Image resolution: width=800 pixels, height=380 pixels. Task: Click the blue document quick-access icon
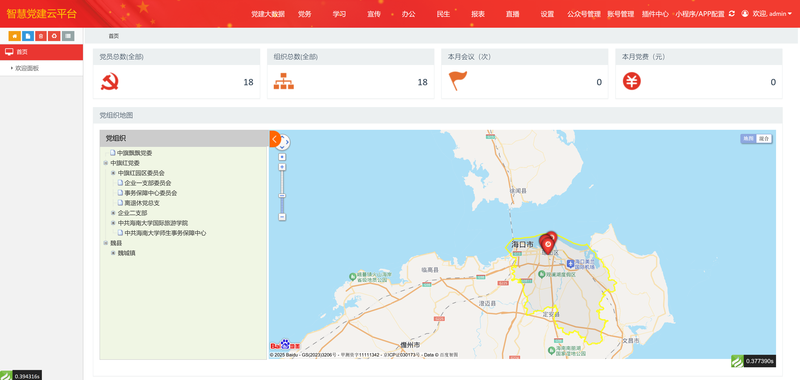28,36
